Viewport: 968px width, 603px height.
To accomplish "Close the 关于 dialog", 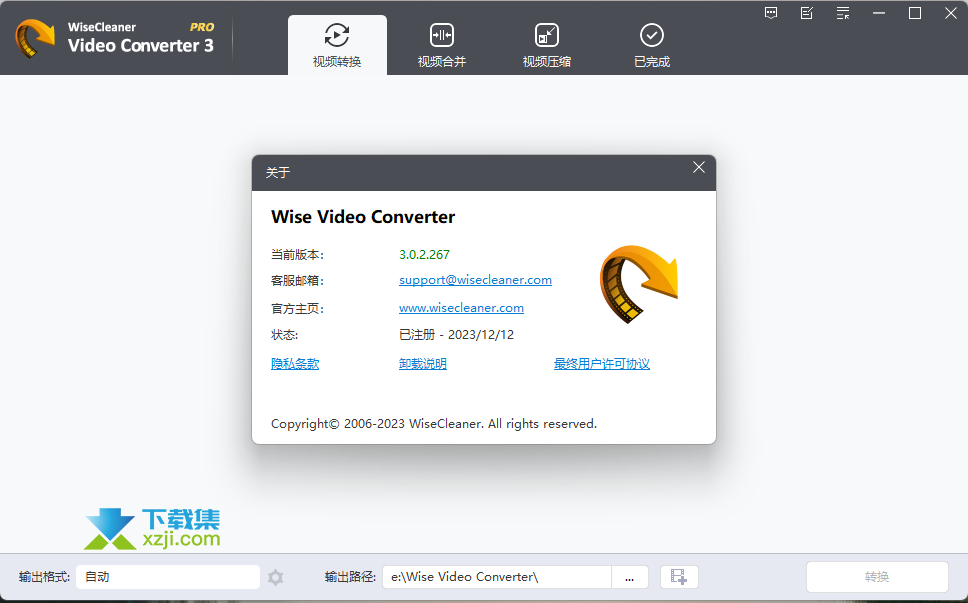I will point(699,167).
